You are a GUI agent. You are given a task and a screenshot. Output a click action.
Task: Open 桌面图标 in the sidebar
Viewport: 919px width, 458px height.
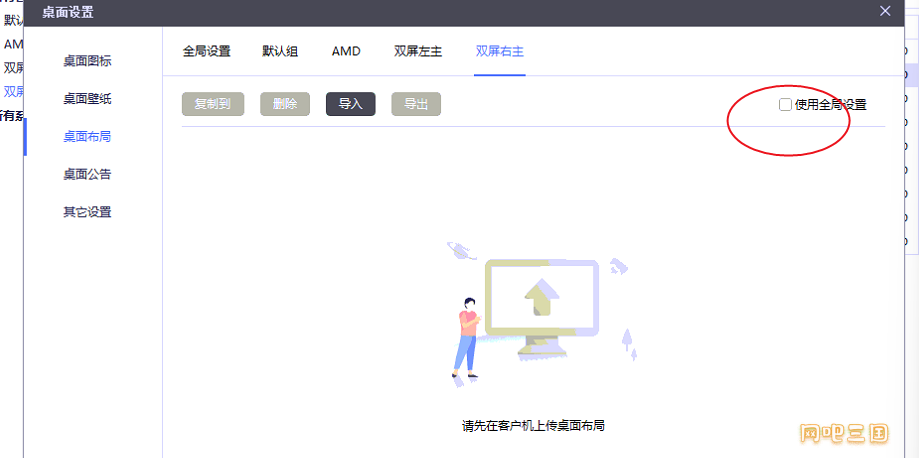tap(87, 61)
